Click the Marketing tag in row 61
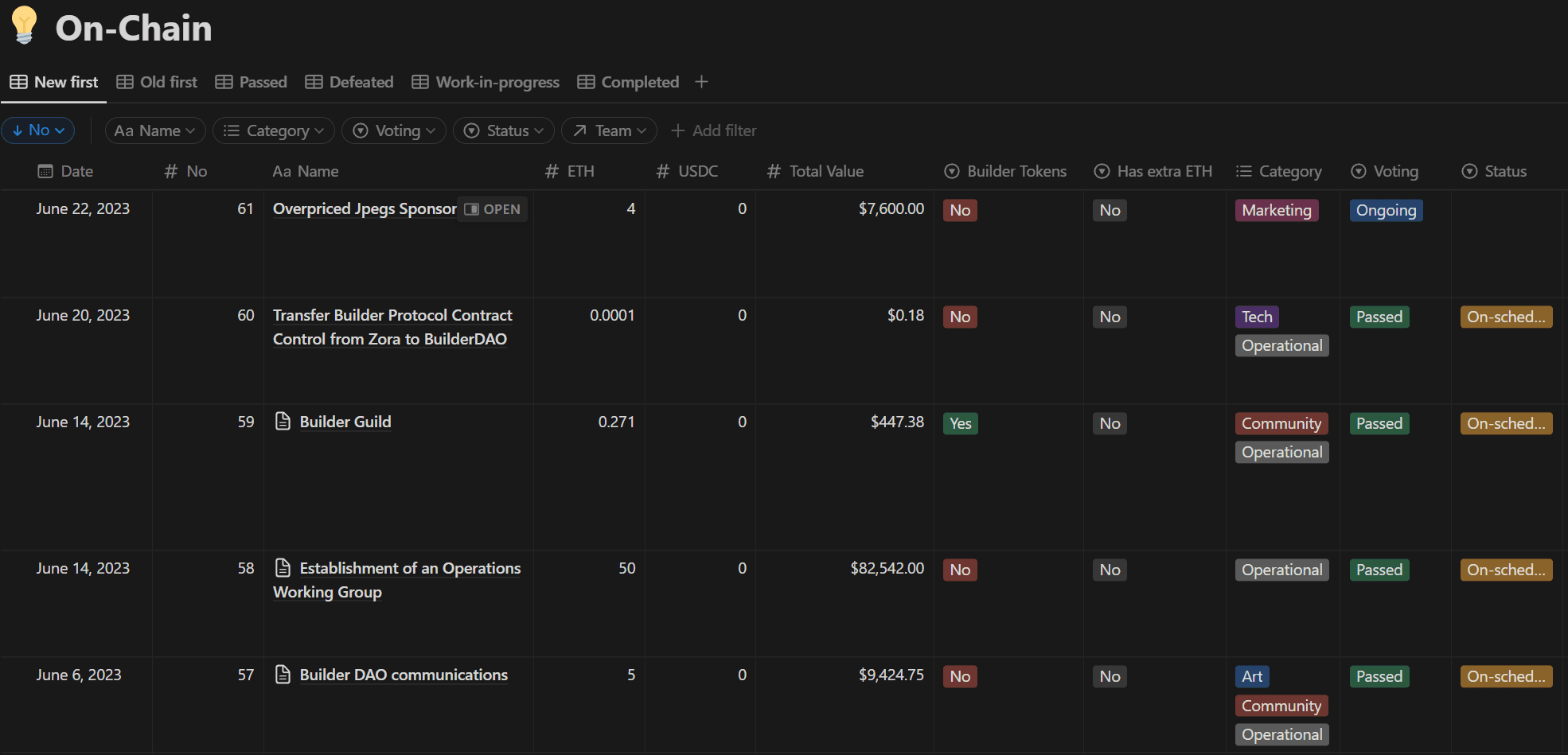This screenshot has width=1568, height=755. tap(1277, 210)
